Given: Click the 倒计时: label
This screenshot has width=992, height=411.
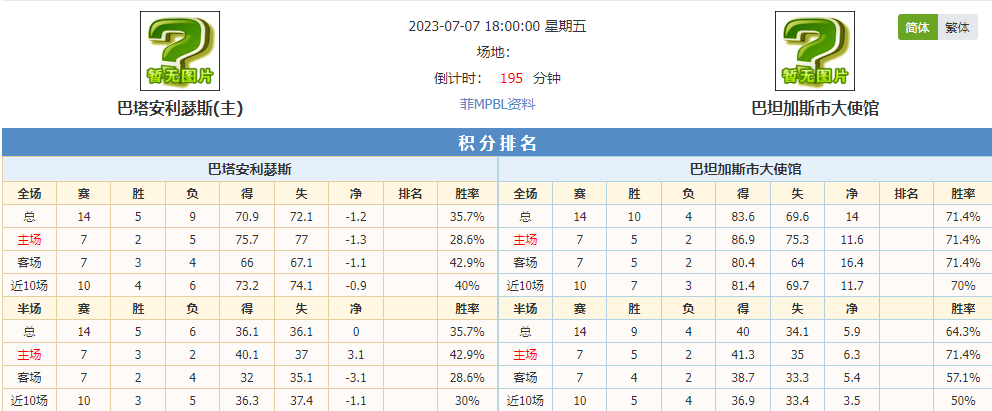Looking at the screenshot, I should [x=458, y=78].
